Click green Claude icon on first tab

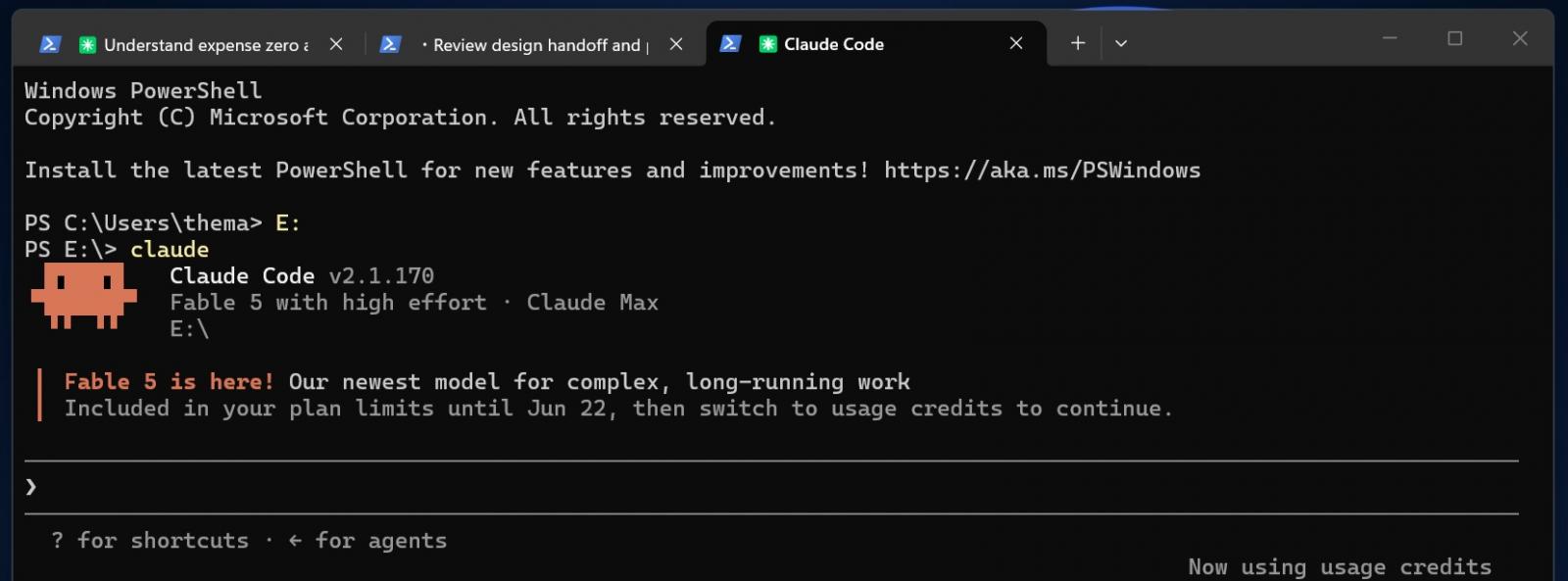coord(87,44)
